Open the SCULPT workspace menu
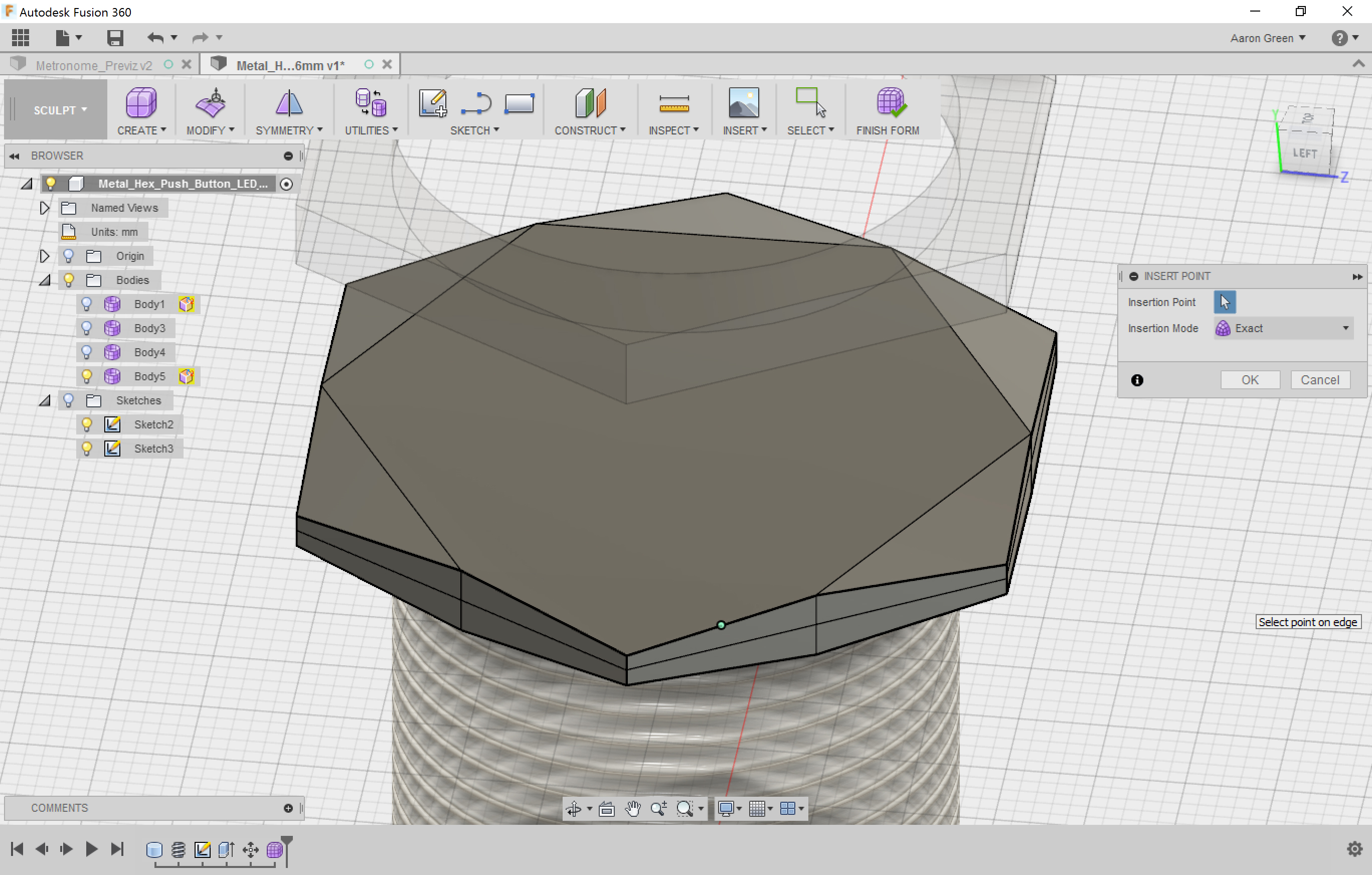 click(55, 109)
